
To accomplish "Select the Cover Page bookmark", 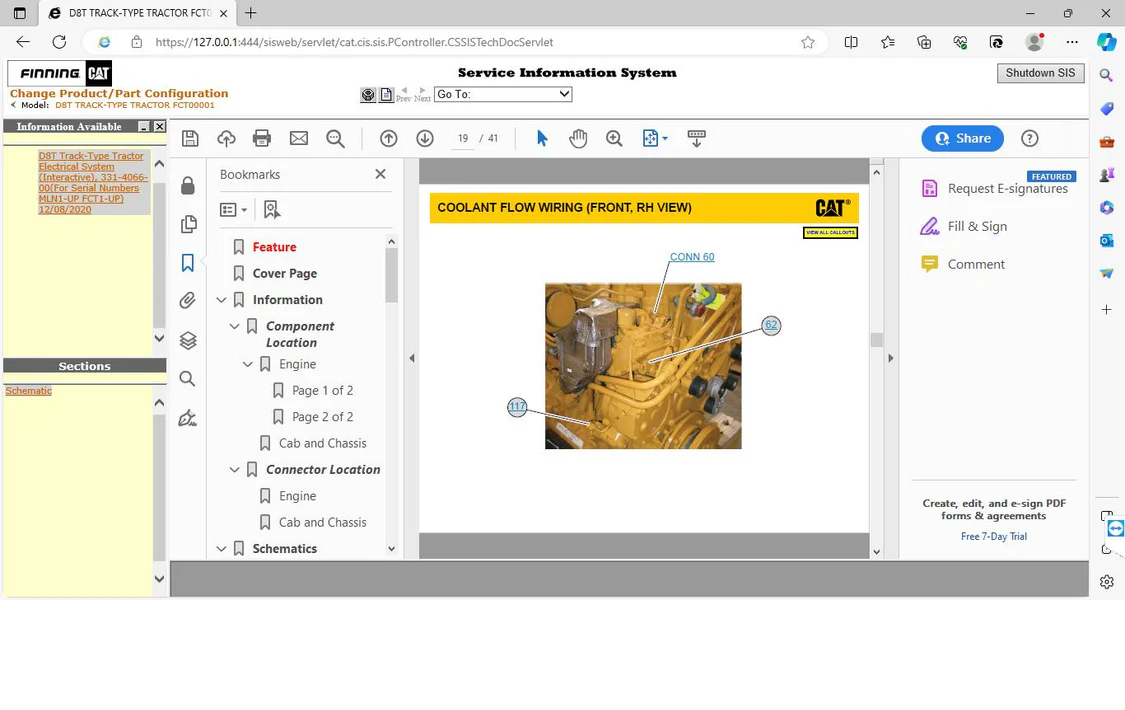I will click(x=284, y=274).
